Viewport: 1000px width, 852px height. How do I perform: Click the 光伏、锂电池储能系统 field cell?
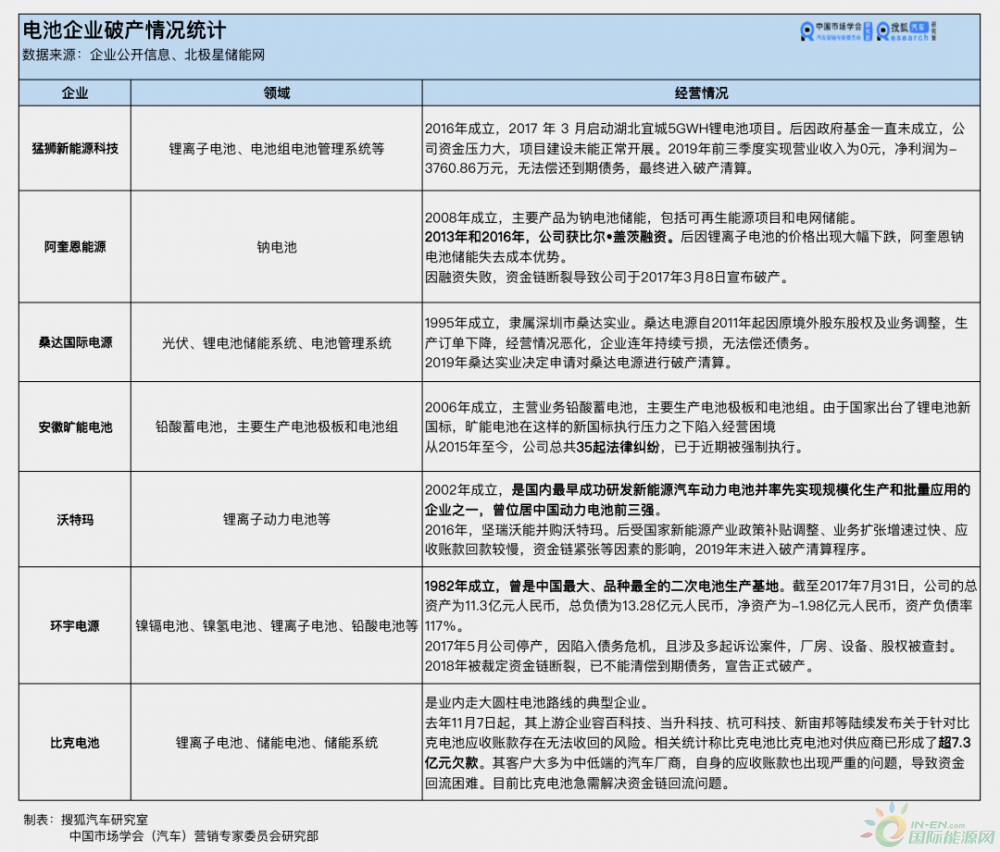coord(276,342)
